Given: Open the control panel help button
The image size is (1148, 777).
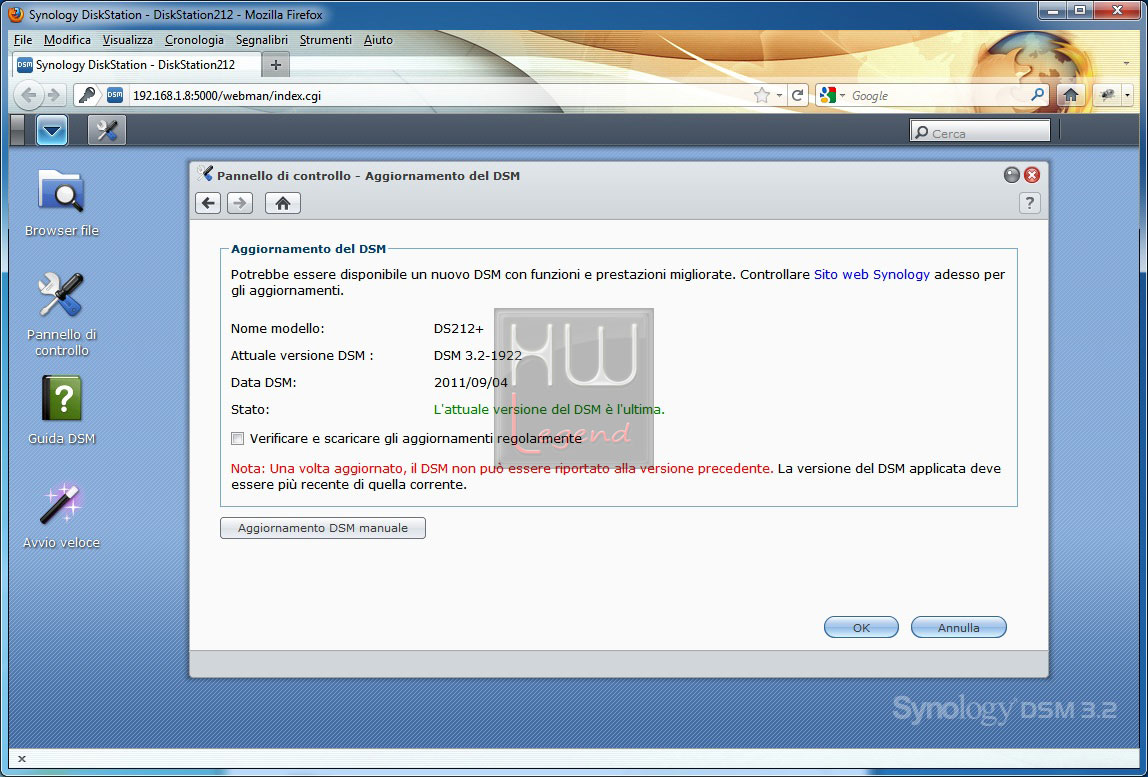Looking at the screenshot, I should 1029,203.
